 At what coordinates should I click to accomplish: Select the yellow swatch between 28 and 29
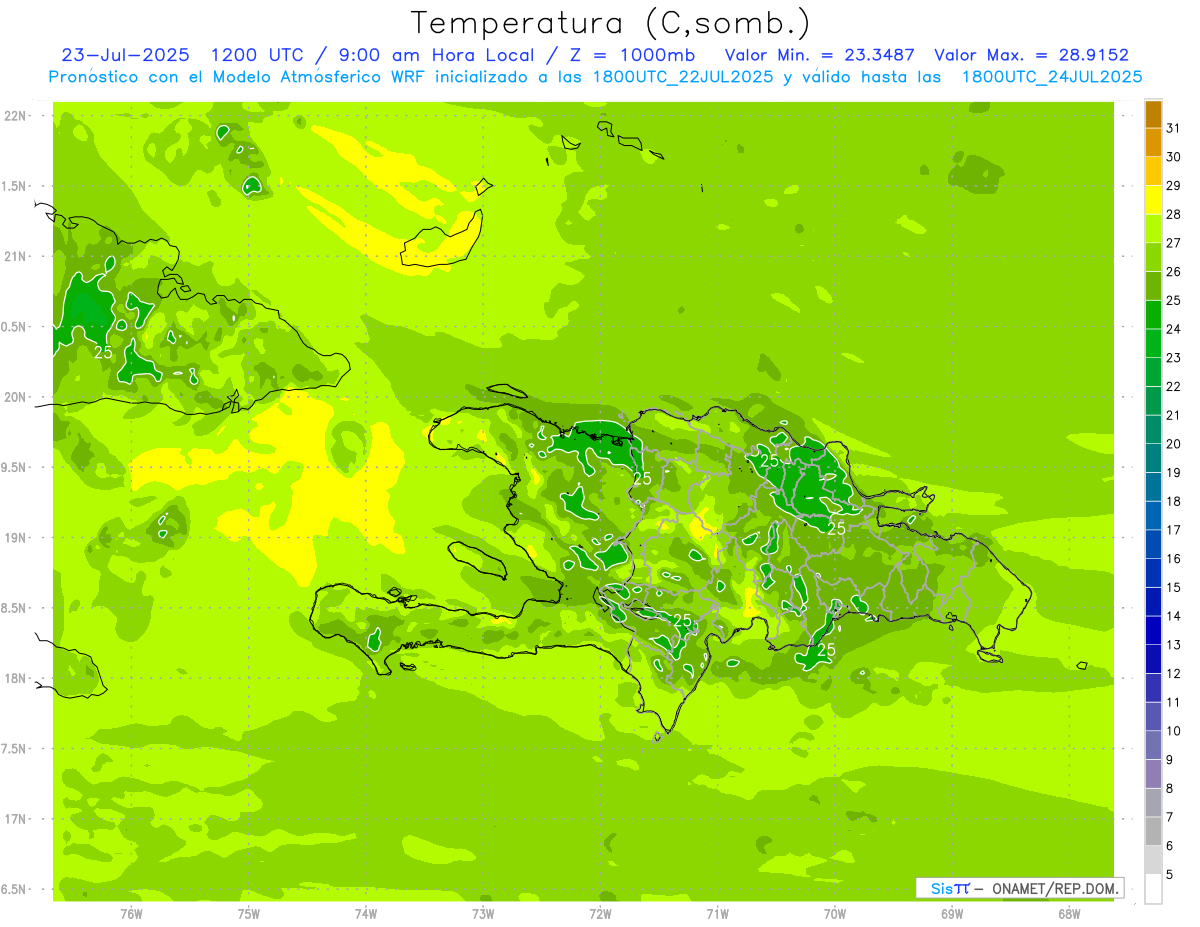tap(1153, 200)
